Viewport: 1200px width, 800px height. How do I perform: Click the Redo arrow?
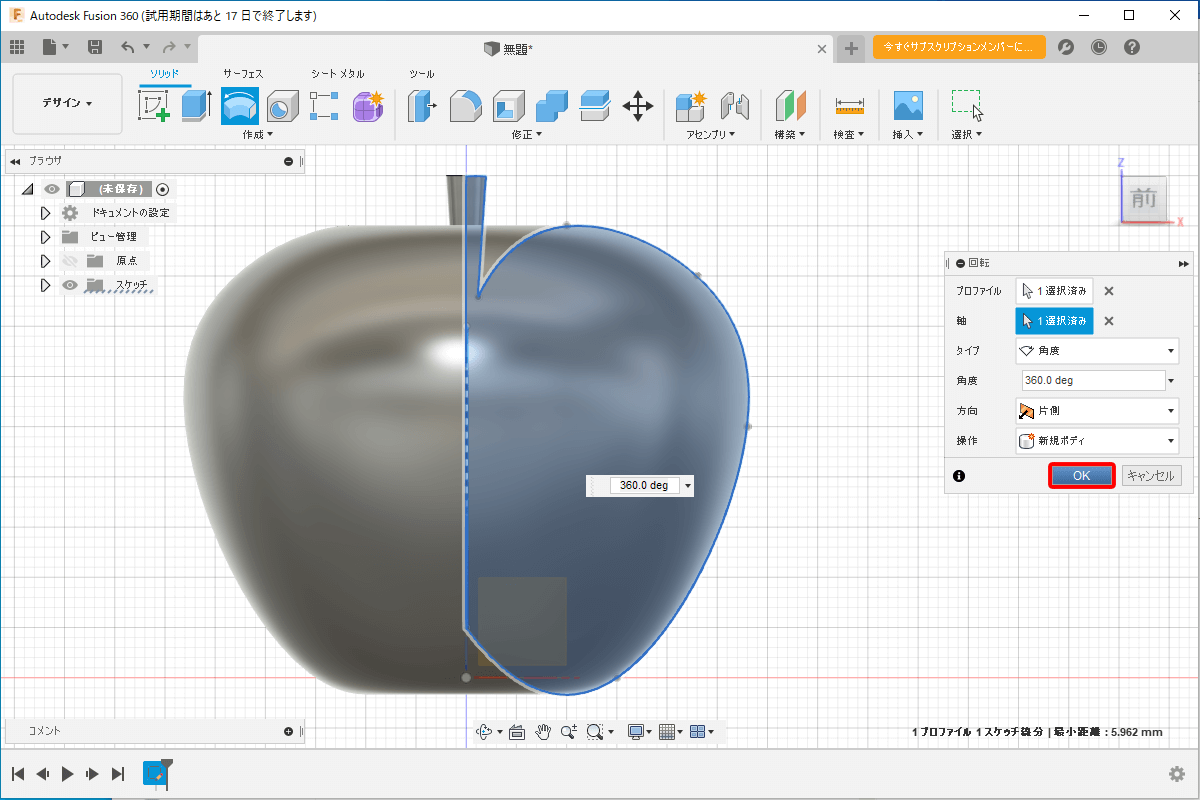coord(169,47)
